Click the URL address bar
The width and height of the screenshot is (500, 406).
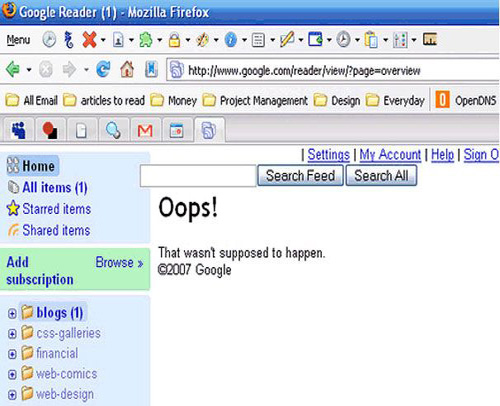tap(333, 70)
